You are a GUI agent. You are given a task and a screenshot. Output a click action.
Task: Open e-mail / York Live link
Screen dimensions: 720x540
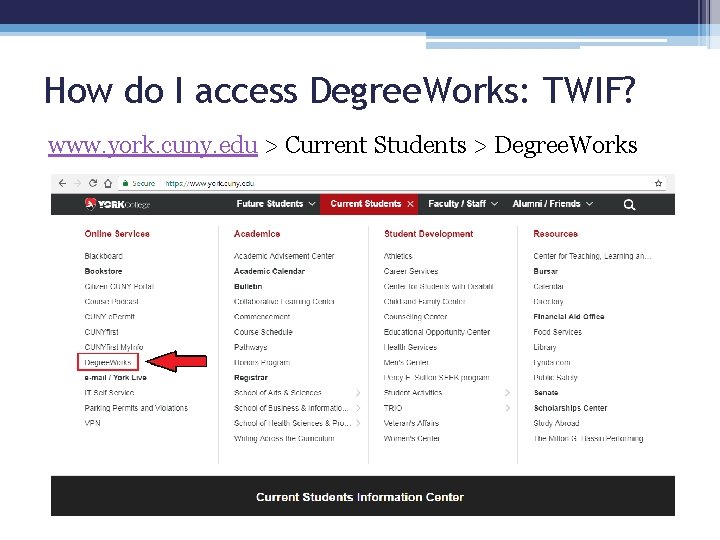click(x=115, y=377)
